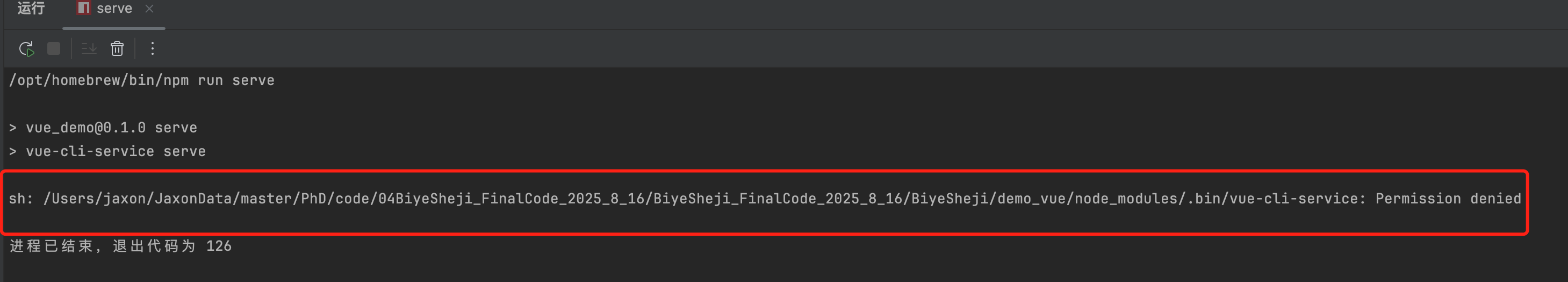Click the exit code 126

tap(219, 246)
